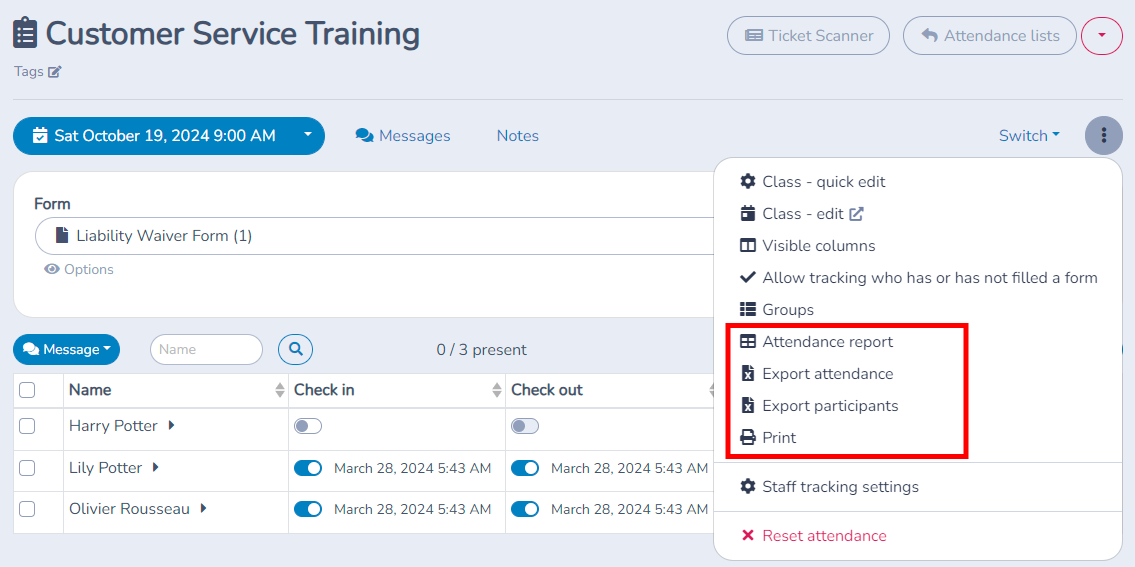The height and width of the screenshot is (567, 1135).
Task: Enable Harry Potter's check out toggle
Action: tap(525, 427)
